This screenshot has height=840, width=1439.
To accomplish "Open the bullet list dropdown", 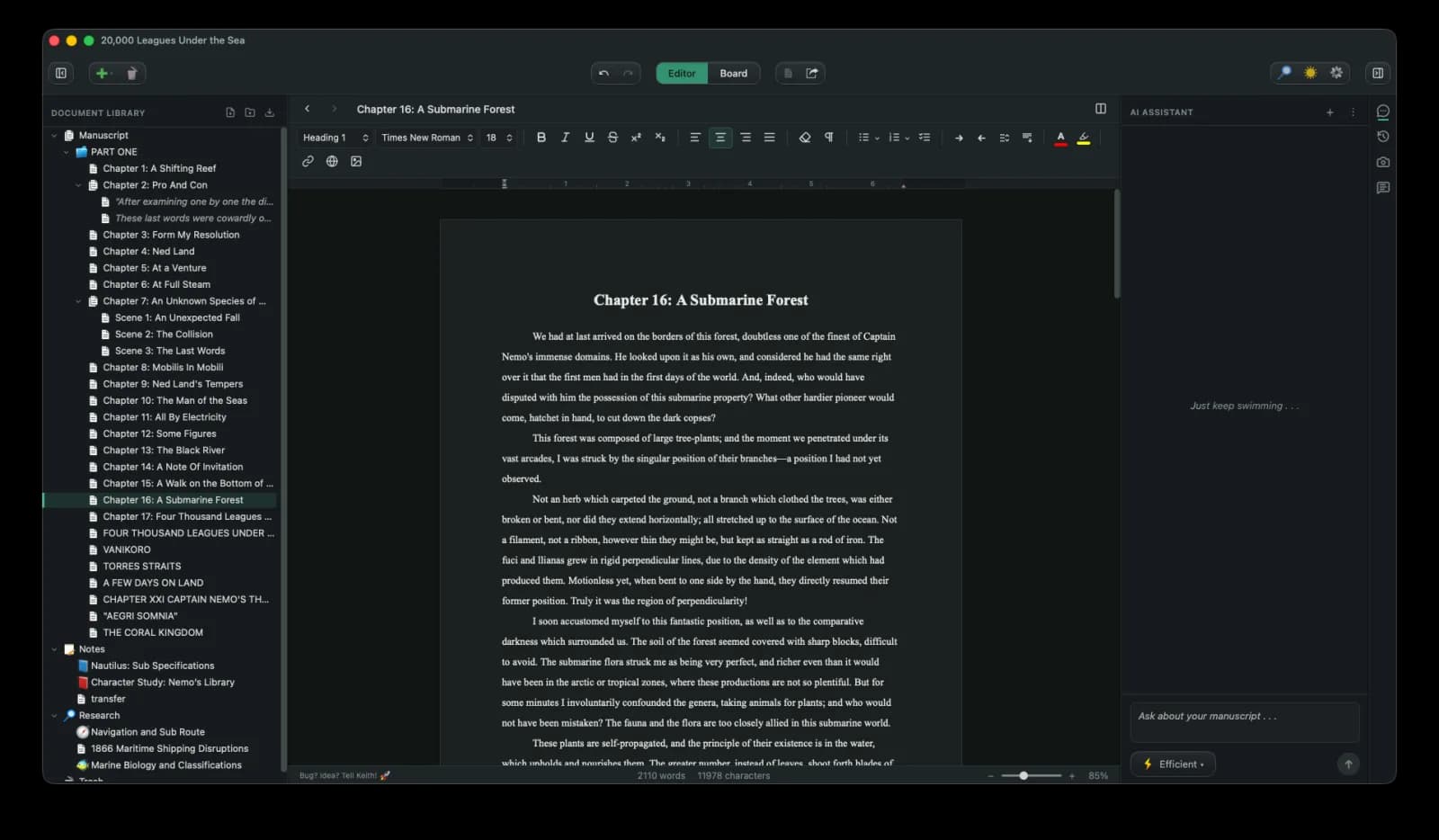I will tap(868, 138).
